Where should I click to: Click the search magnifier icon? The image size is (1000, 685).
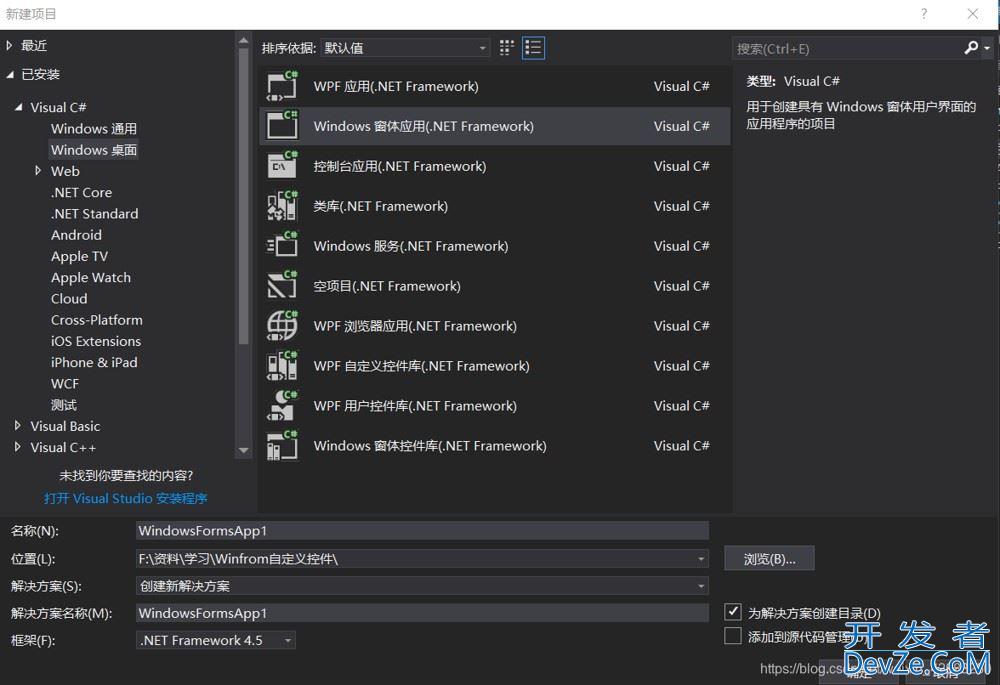(x=971, y=48)
